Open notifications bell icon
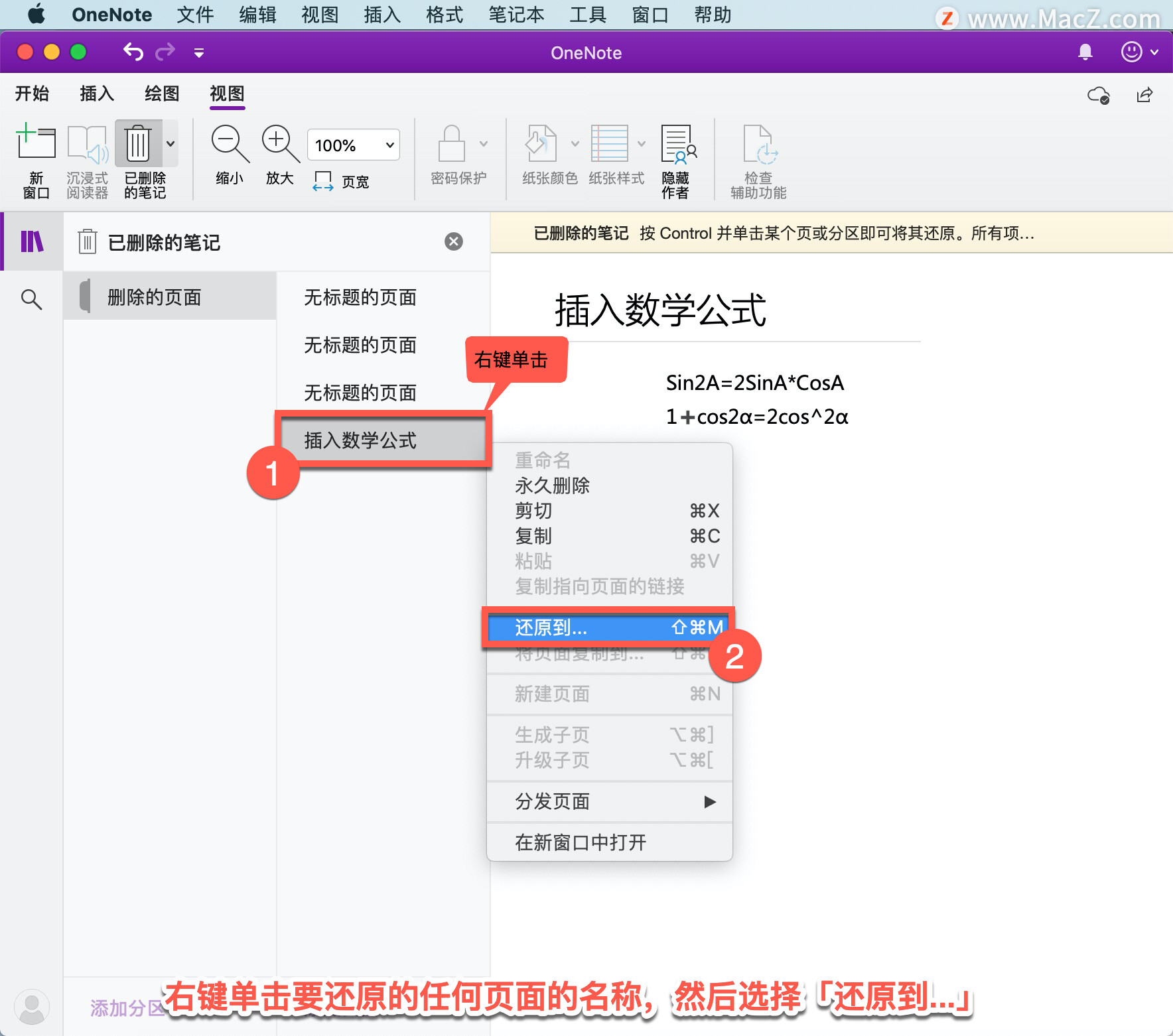This screenshot has height=1036, width=1173. pos(1085,52)
